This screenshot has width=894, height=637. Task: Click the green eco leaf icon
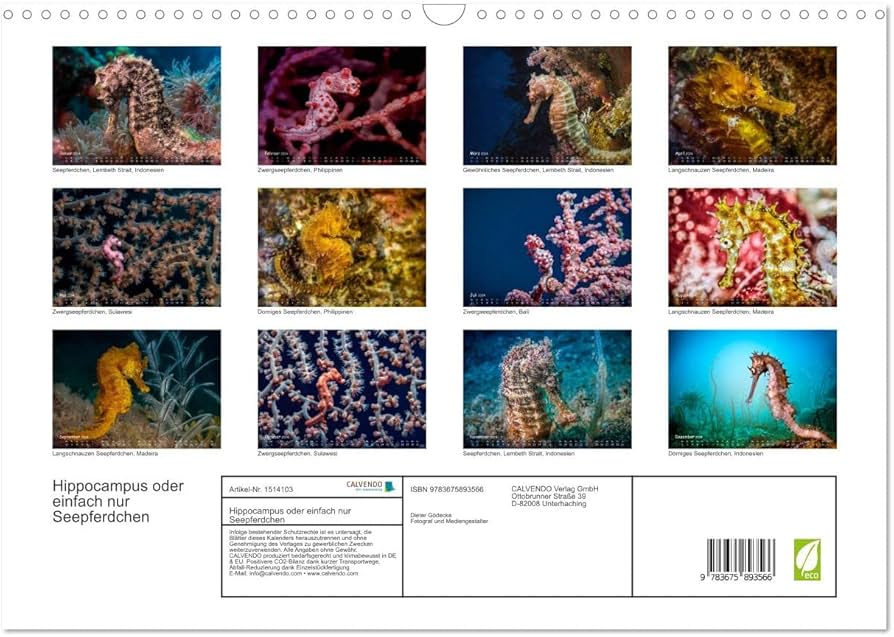(x=807, y=560)
